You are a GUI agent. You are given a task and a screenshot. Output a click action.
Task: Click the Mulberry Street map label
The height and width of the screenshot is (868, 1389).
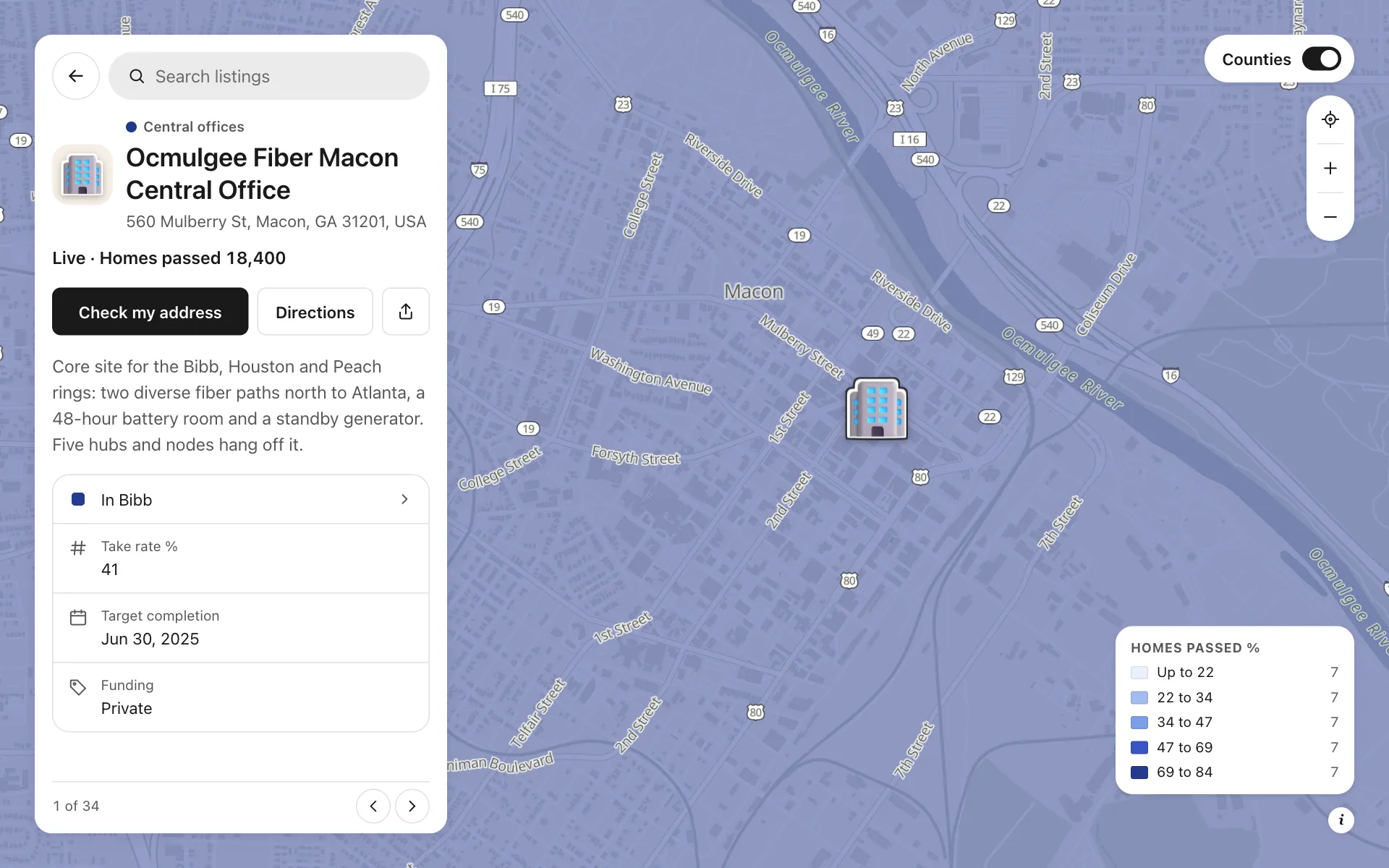pos(802,346)
